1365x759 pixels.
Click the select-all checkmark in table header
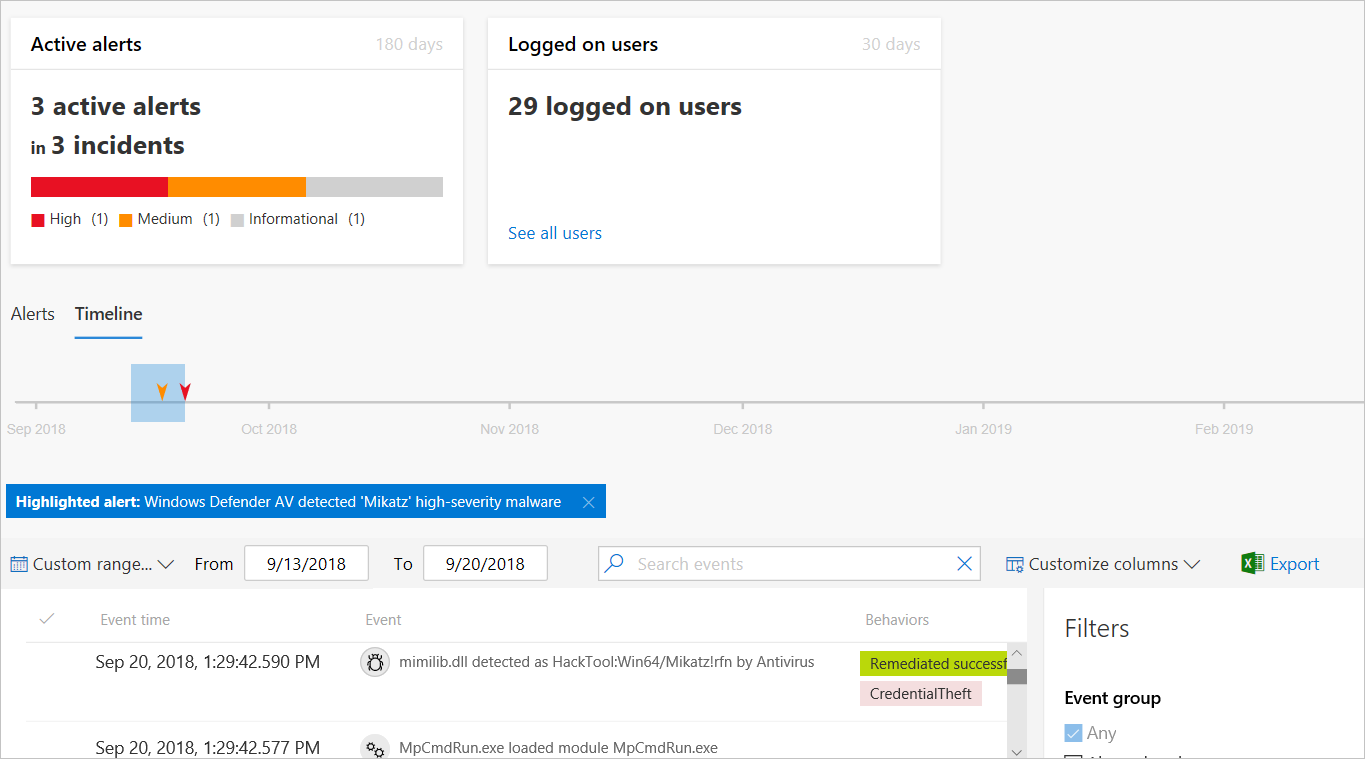(46, 619)
